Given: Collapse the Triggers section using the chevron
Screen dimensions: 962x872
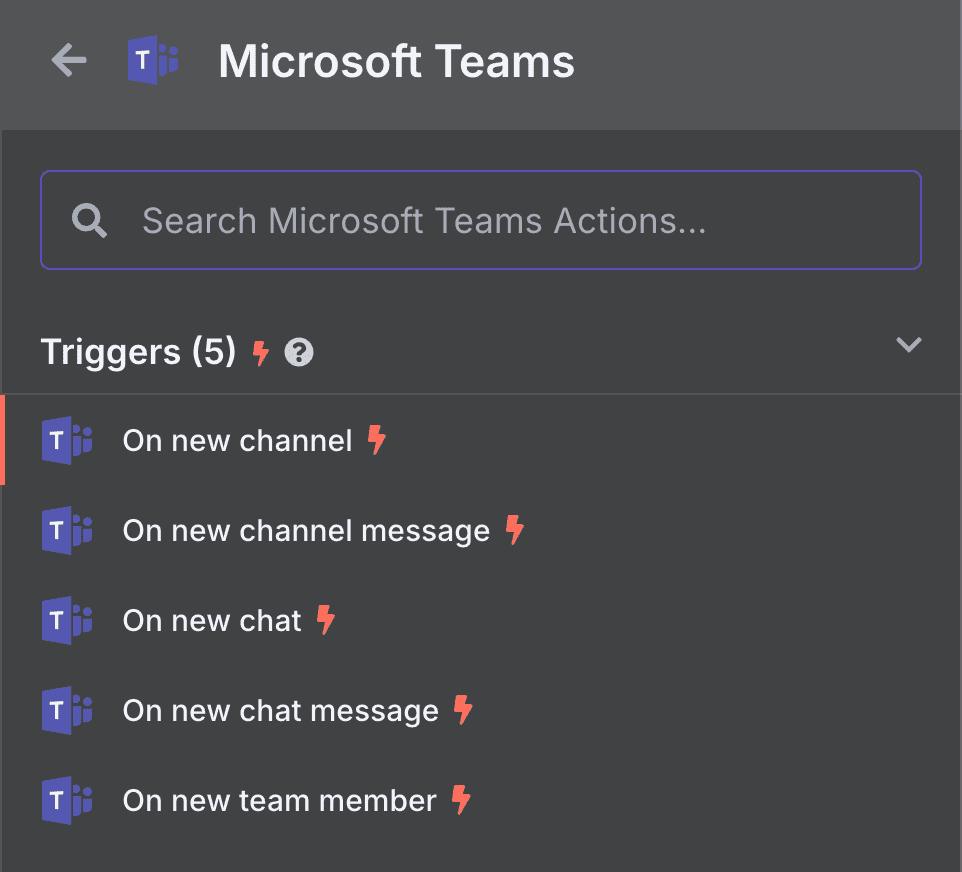Looking at the screenshot, I should [x=908, y=345].
